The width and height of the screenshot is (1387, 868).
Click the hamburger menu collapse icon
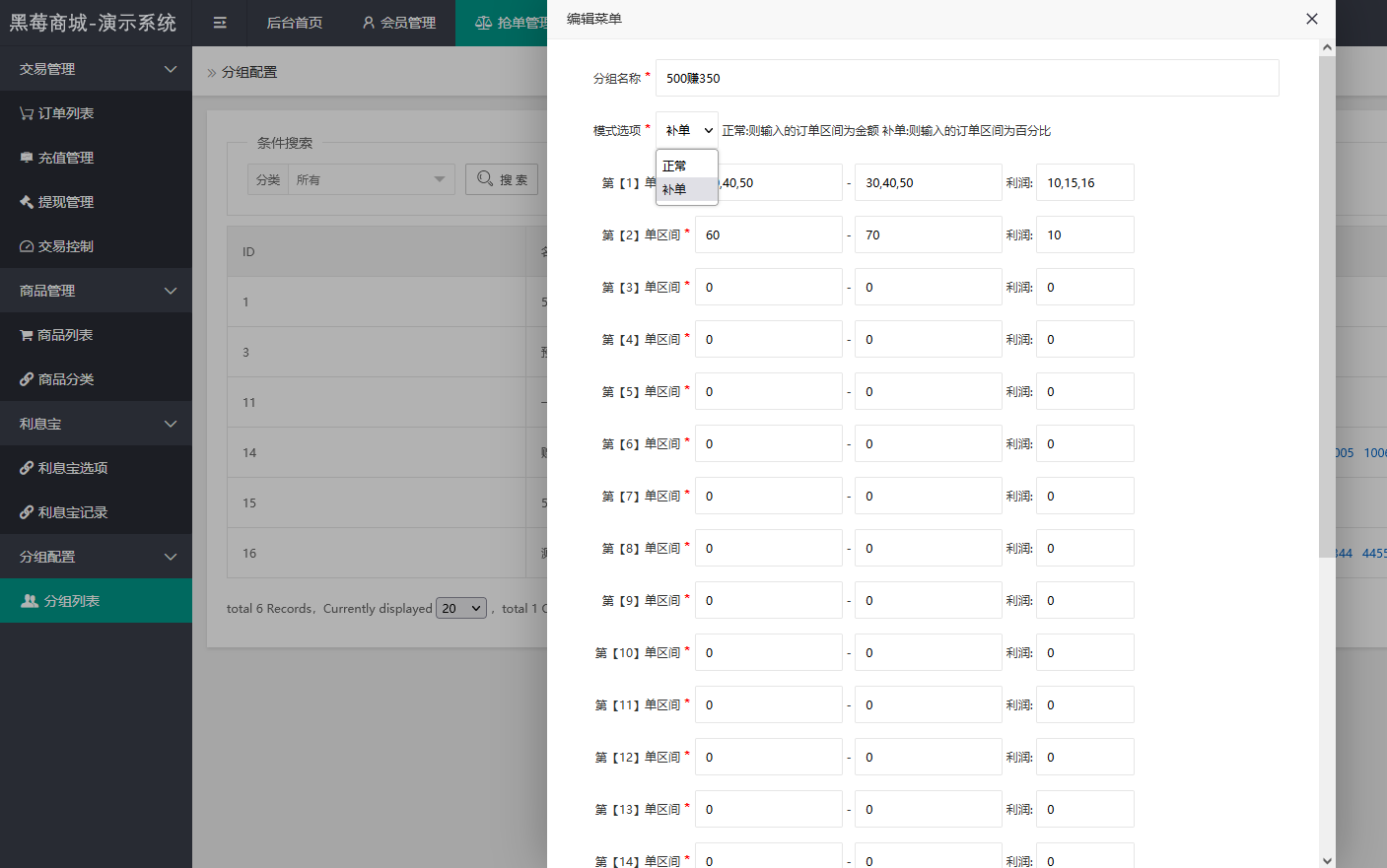coord(220,23)
